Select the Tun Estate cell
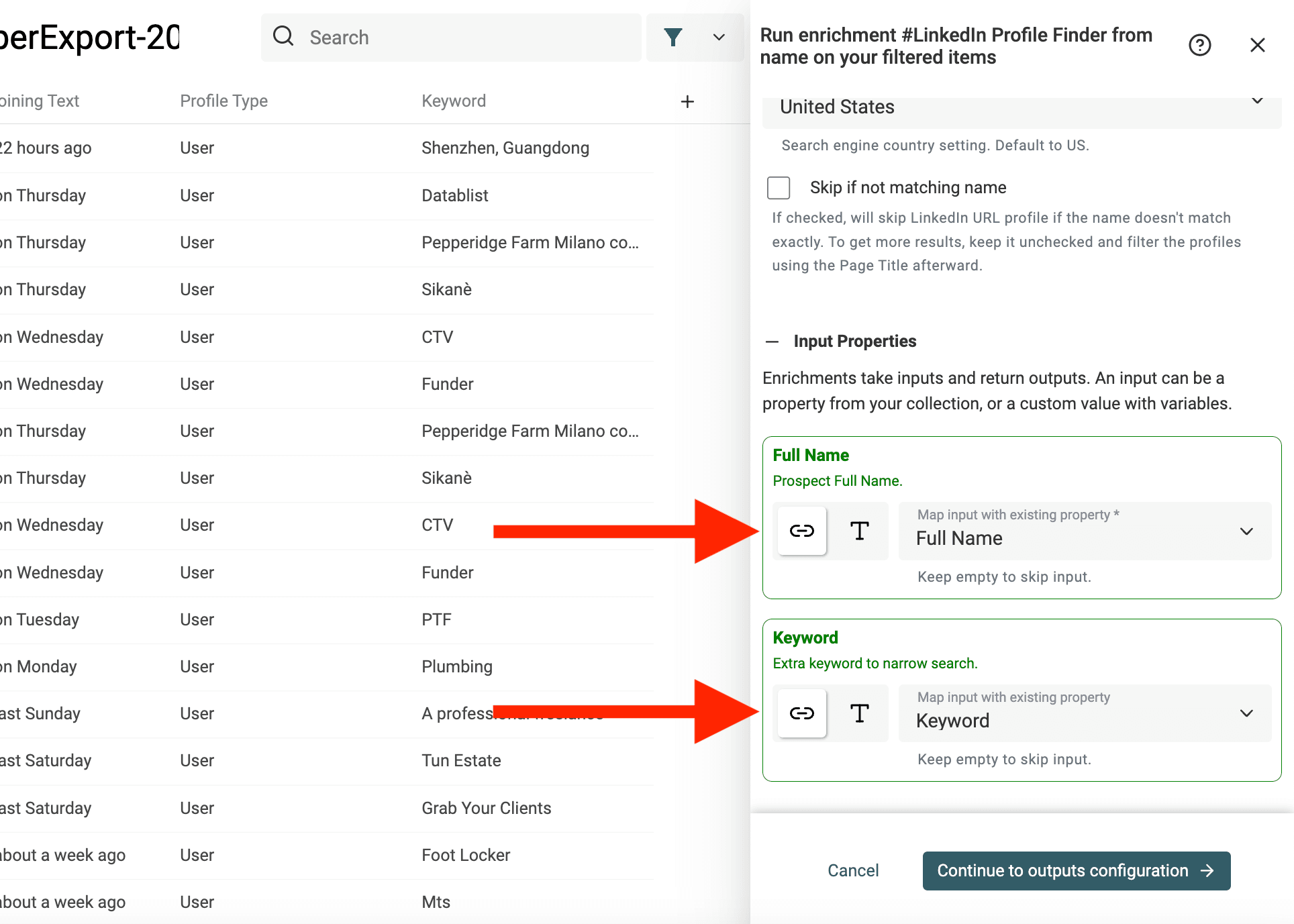 tap(461, 760)
